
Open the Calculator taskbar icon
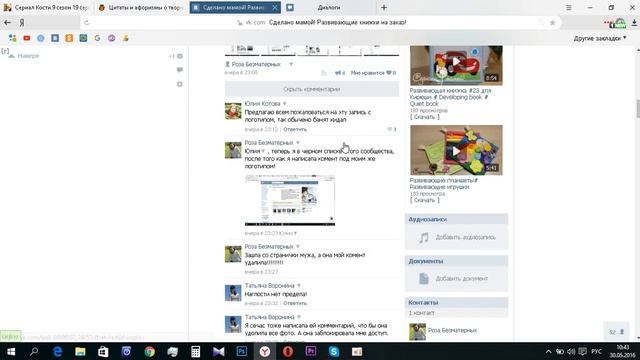(x=196, y=351)
